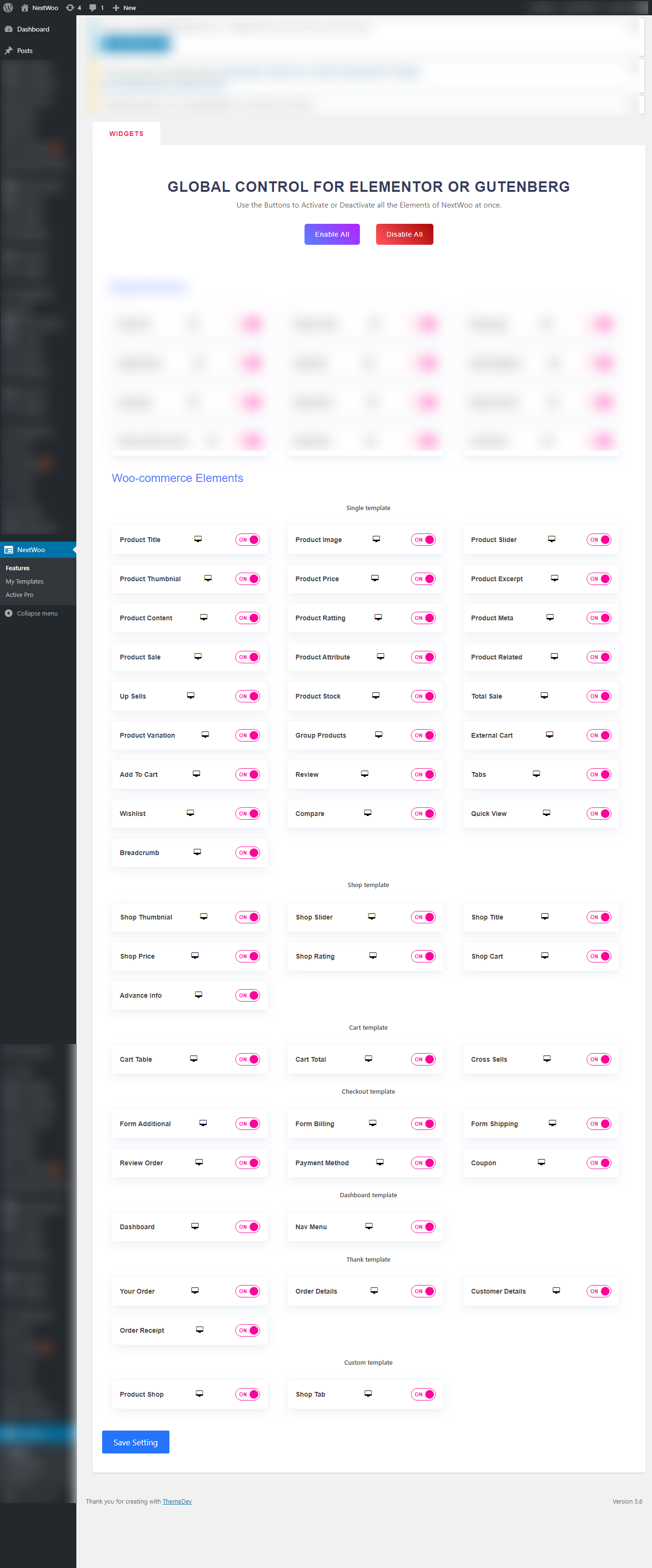This screenshot has width=652, height=1568.
Task: Switch off the Dashboard widget toggle
Action: pyautogui.click(x=248, y=1227)
